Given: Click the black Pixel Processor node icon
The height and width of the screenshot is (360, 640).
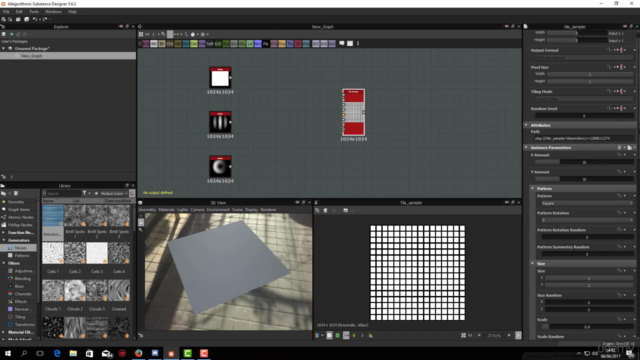Looking at the screenshot, I should pos(266,44).
